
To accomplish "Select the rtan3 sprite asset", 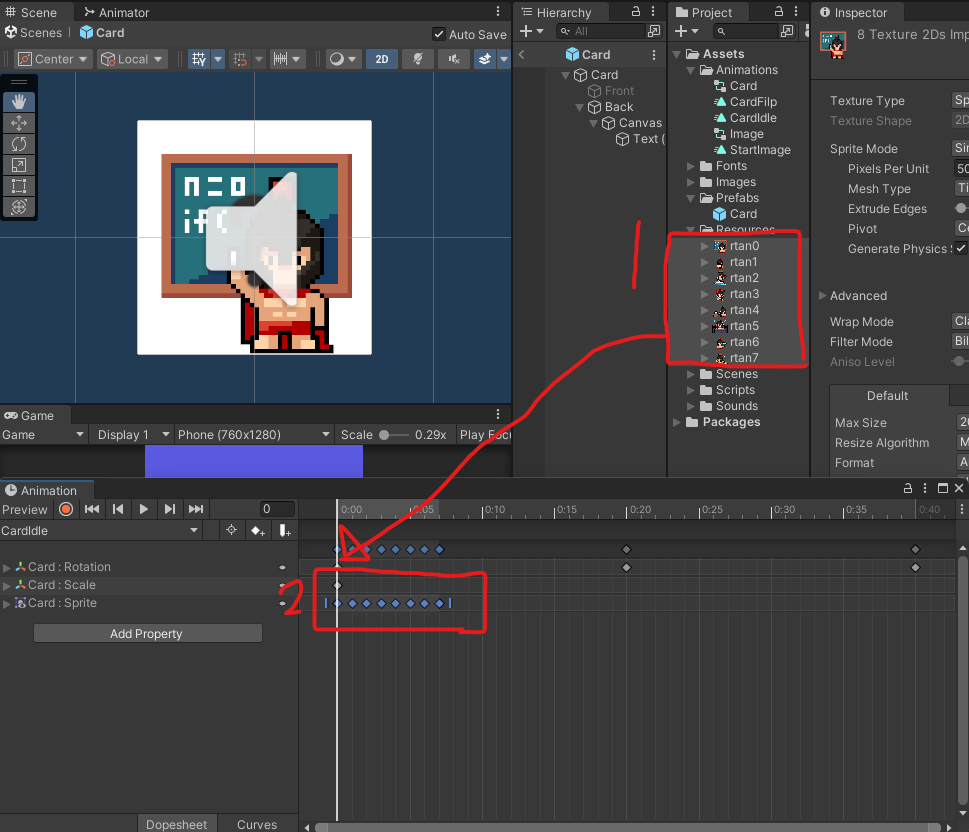I will pyautogui.click(x=743, y=294).
